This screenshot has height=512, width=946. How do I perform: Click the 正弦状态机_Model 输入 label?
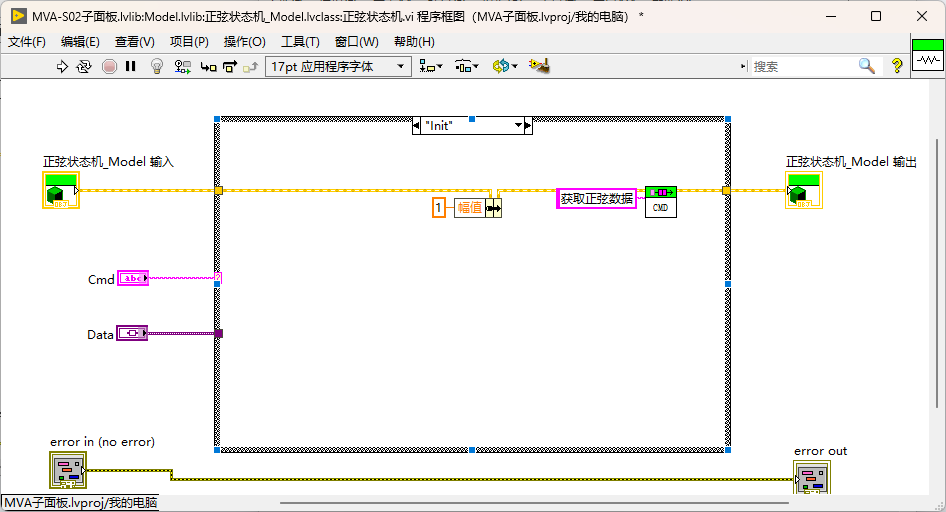point(108,162)
